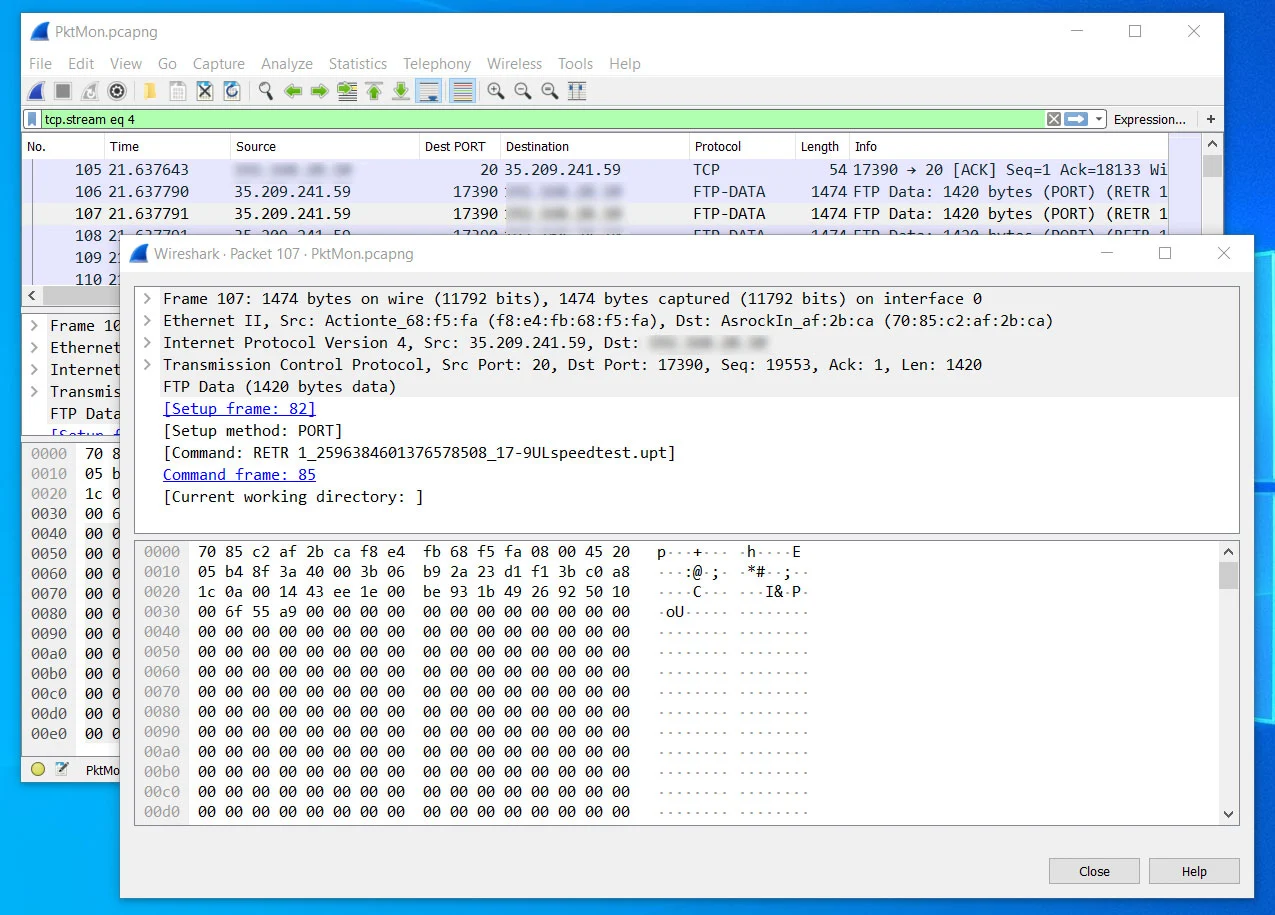Viewport: 1275px width, 915px height.
Task: Select the Command: RETR row
Action: [687, 453]
